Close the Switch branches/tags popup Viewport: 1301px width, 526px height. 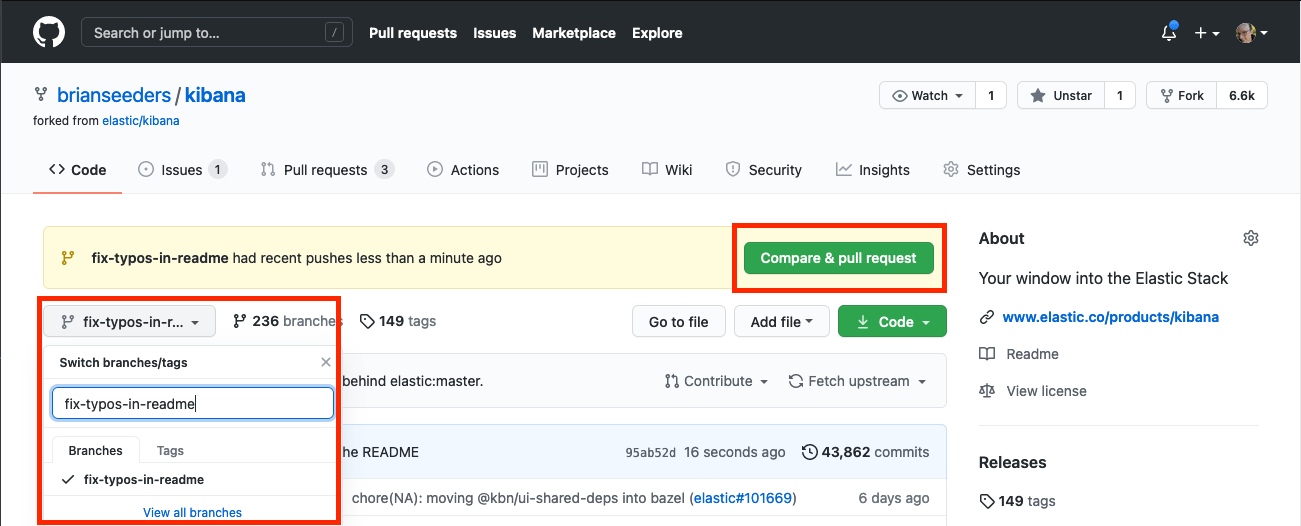click(325, 362)
